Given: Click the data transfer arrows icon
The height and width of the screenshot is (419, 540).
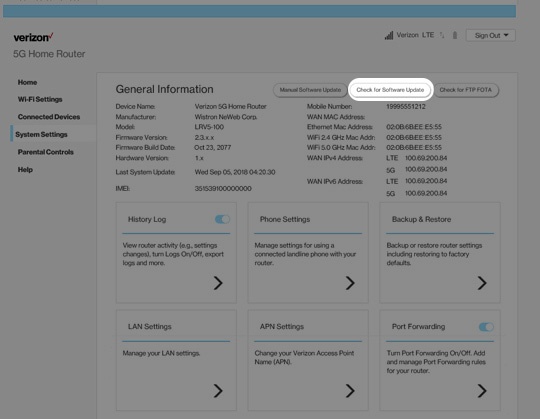Looking at the screenshot, I should [442, 35].
